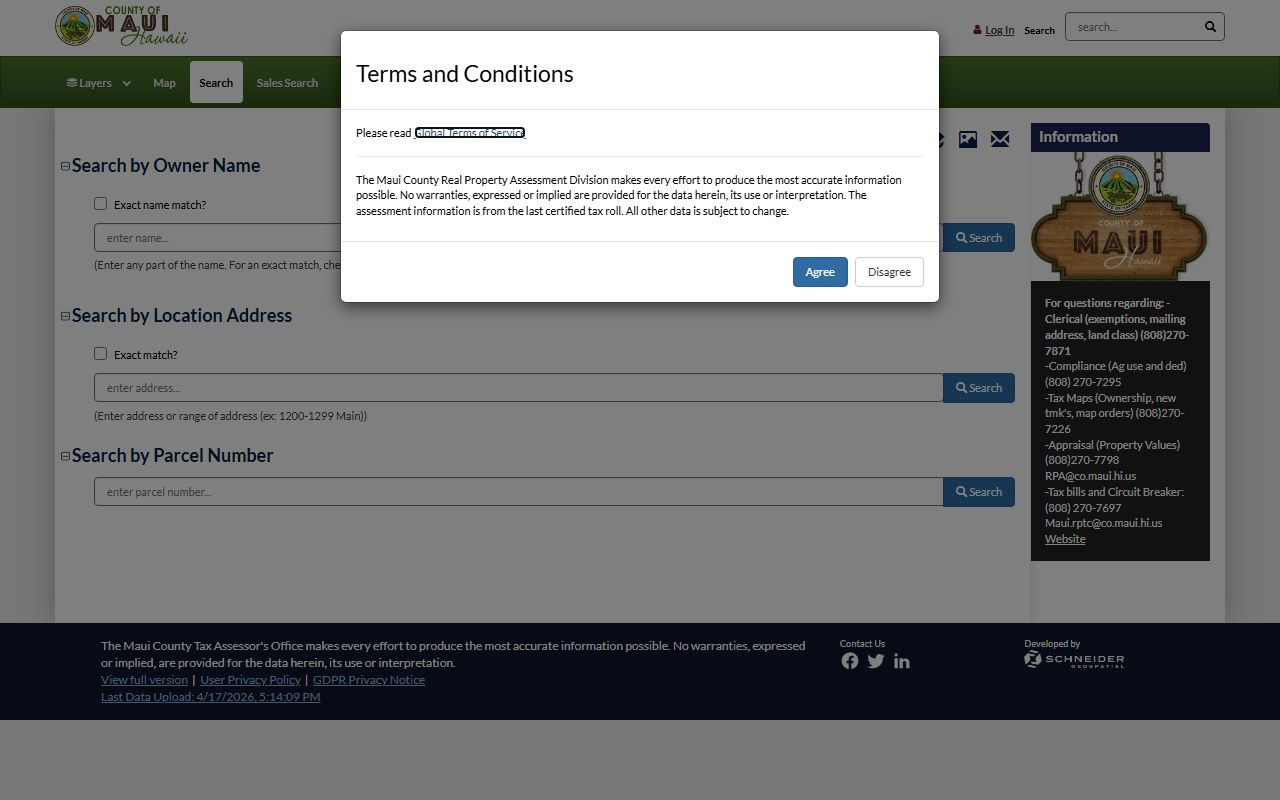Open the Twitter link in Contact Us
This screenshot has width=1280, height=800.
876,661
